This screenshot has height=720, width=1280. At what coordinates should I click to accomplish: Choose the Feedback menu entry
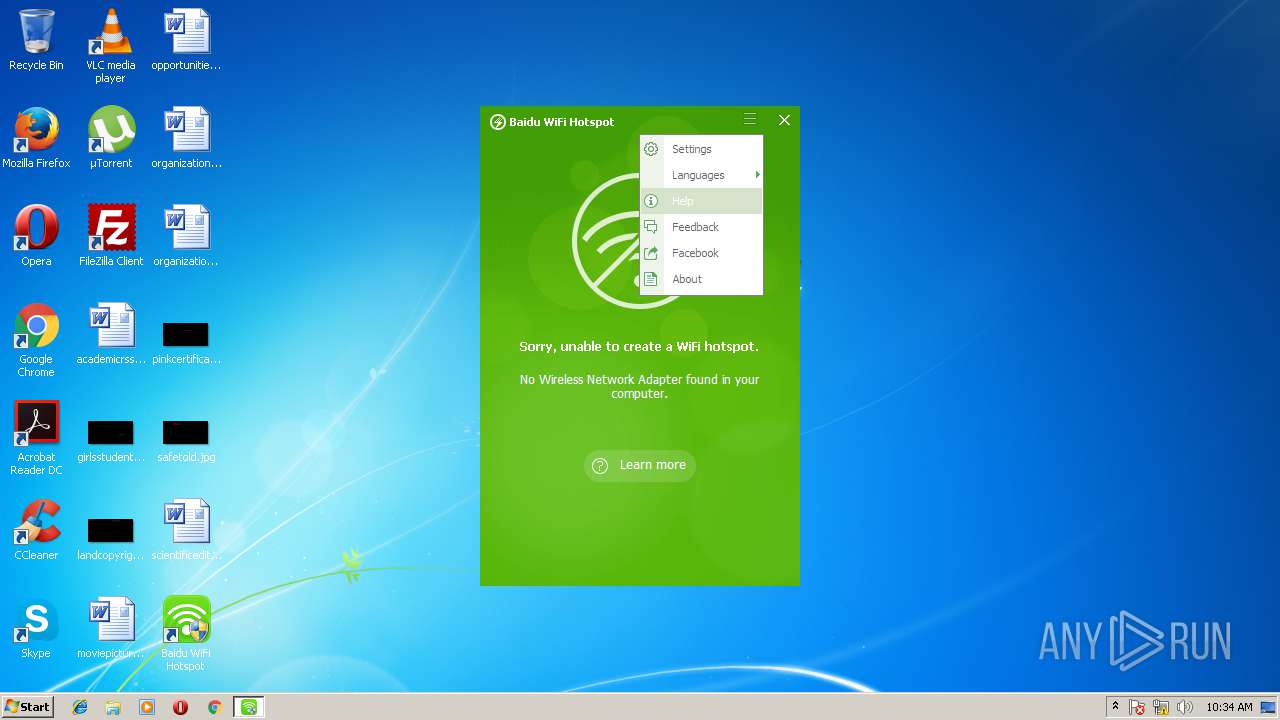701,227
